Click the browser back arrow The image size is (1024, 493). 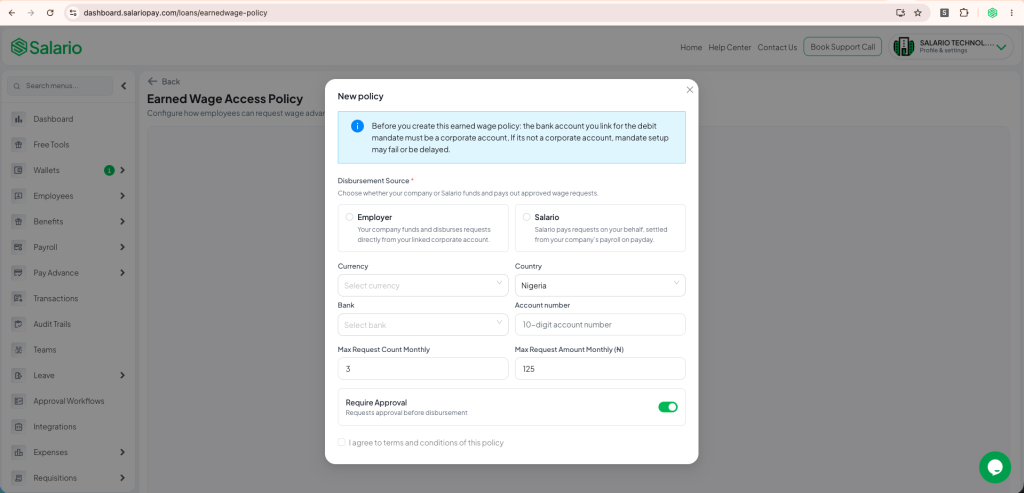(x=12, y=12)
